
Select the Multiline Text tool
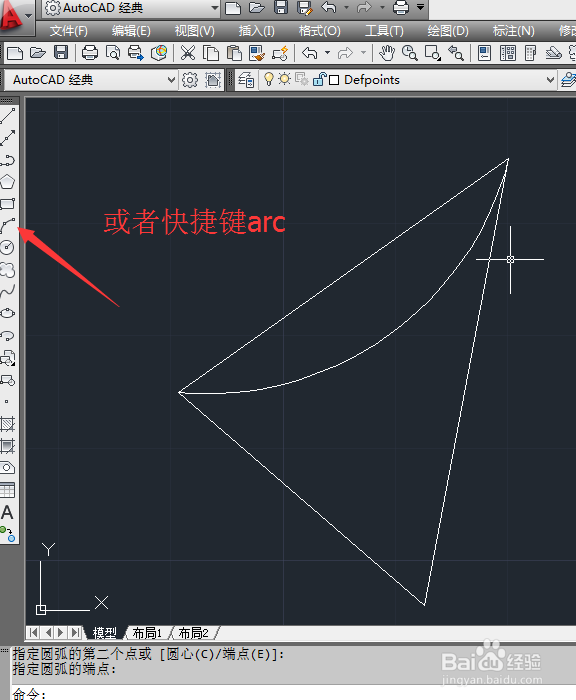[x=7, y=512]
